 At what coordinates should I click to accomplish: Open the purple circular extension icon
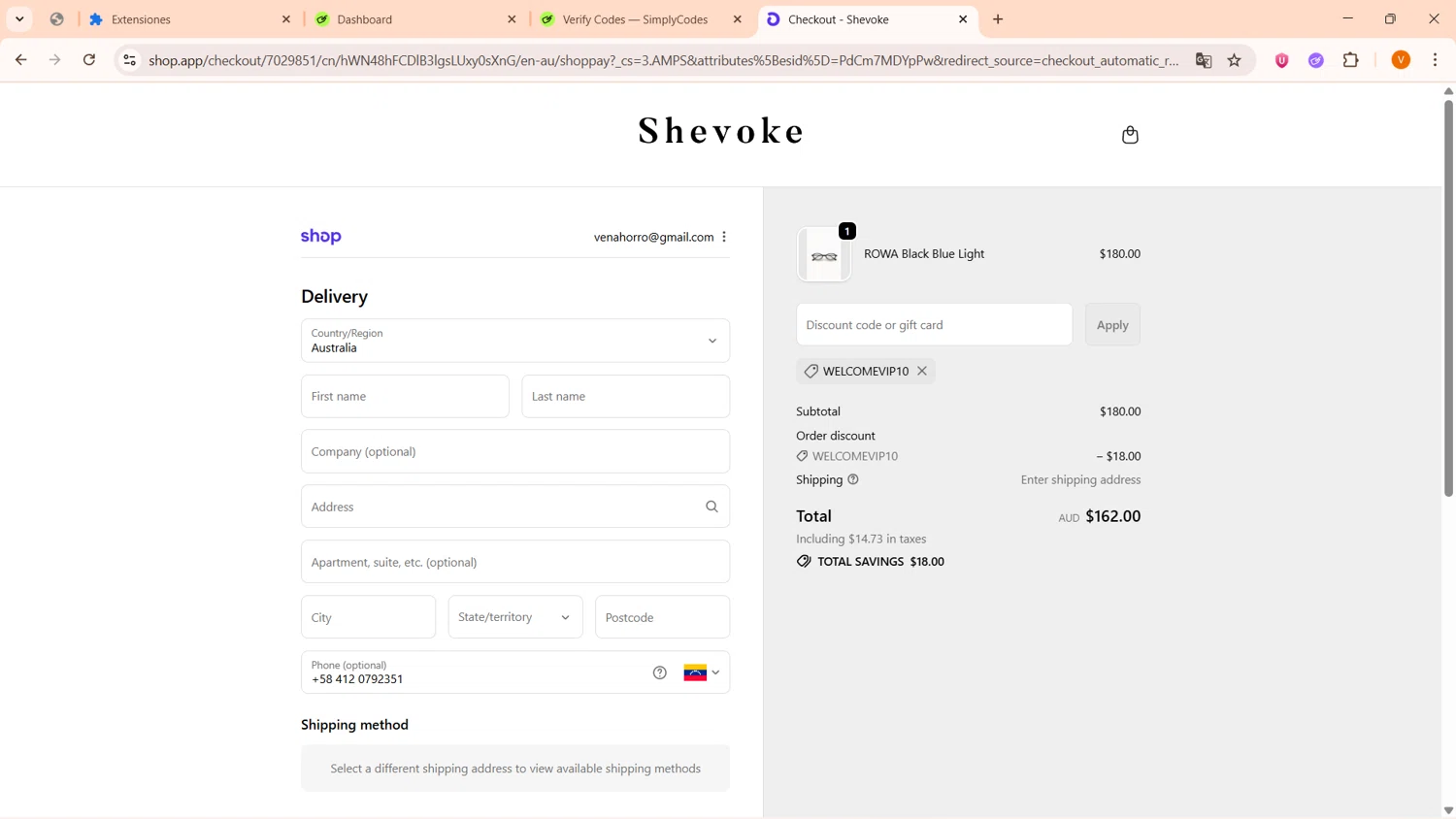tap(1316, 60)
